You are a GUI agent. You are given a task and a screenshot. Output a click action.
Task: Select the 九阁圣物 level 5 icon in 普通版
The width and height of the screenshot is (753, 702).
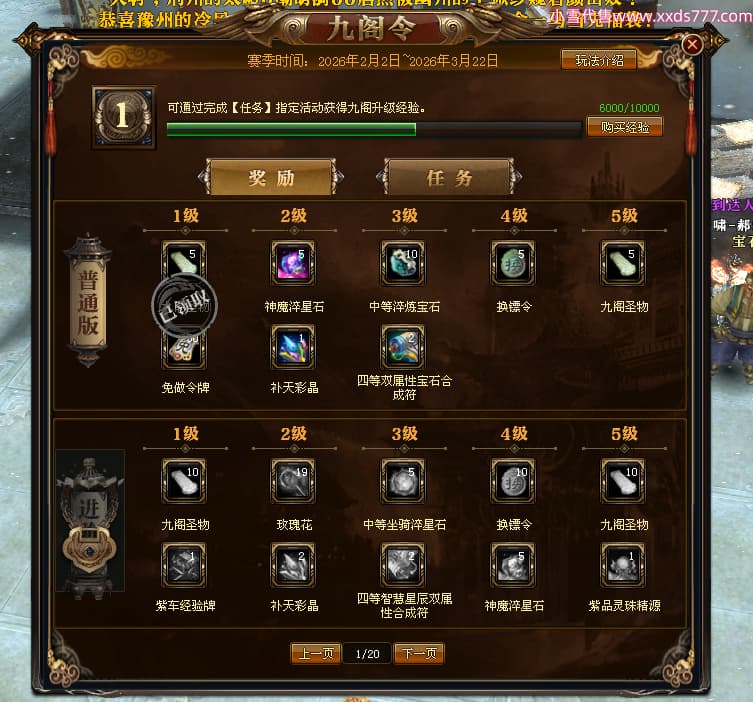coord(623,263)
